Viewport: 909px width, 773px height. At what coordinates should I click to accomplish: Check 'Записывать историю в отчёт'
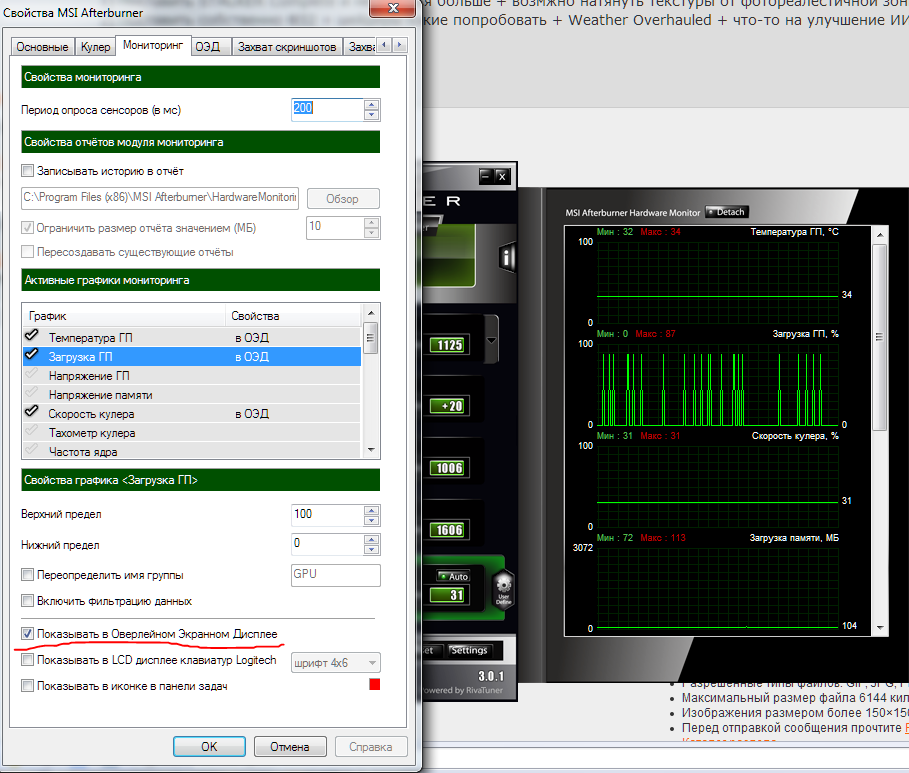tap(27, 170)
